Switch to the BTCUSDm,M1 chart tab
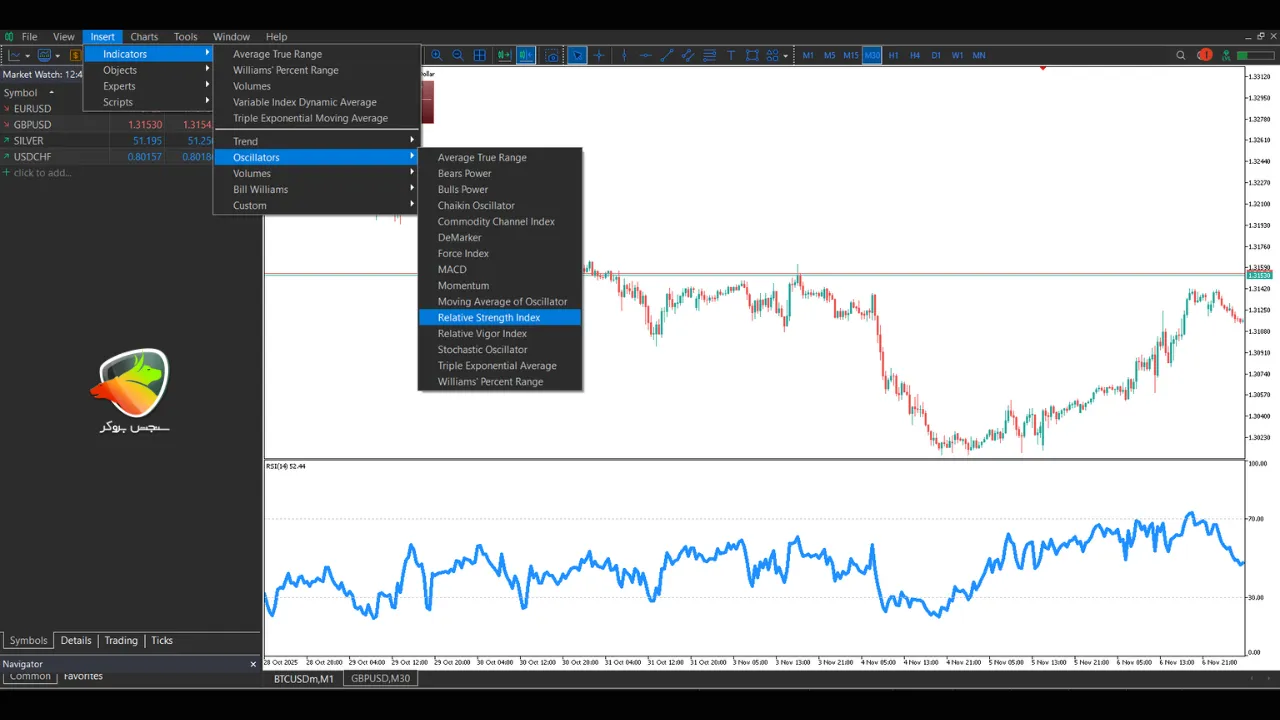 click(304, 678)
